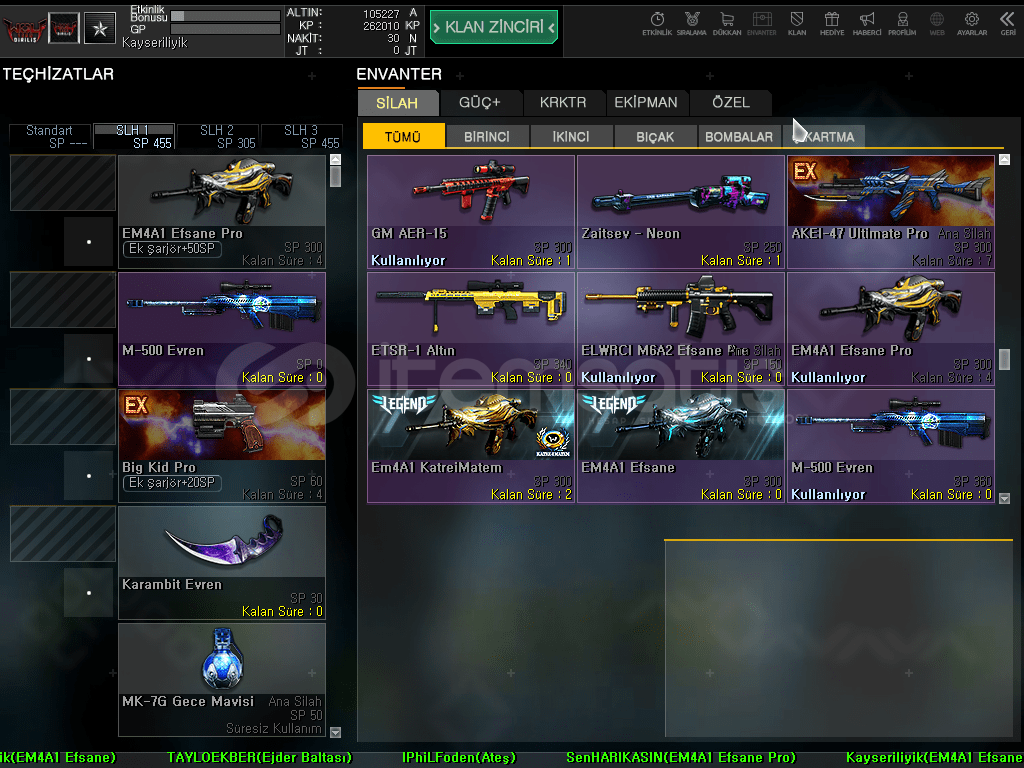Screen dimensions: 1024x768
Task: Open the Hediye gift box icon
Action: pos(831,22)
